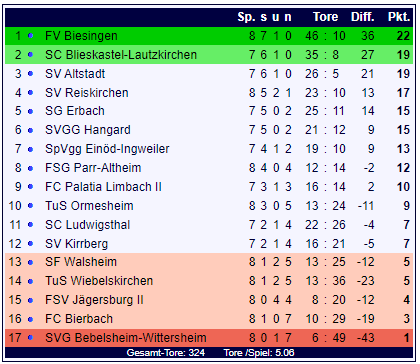Select the blue dot beside SG Erbach

(x=30, y=111)
